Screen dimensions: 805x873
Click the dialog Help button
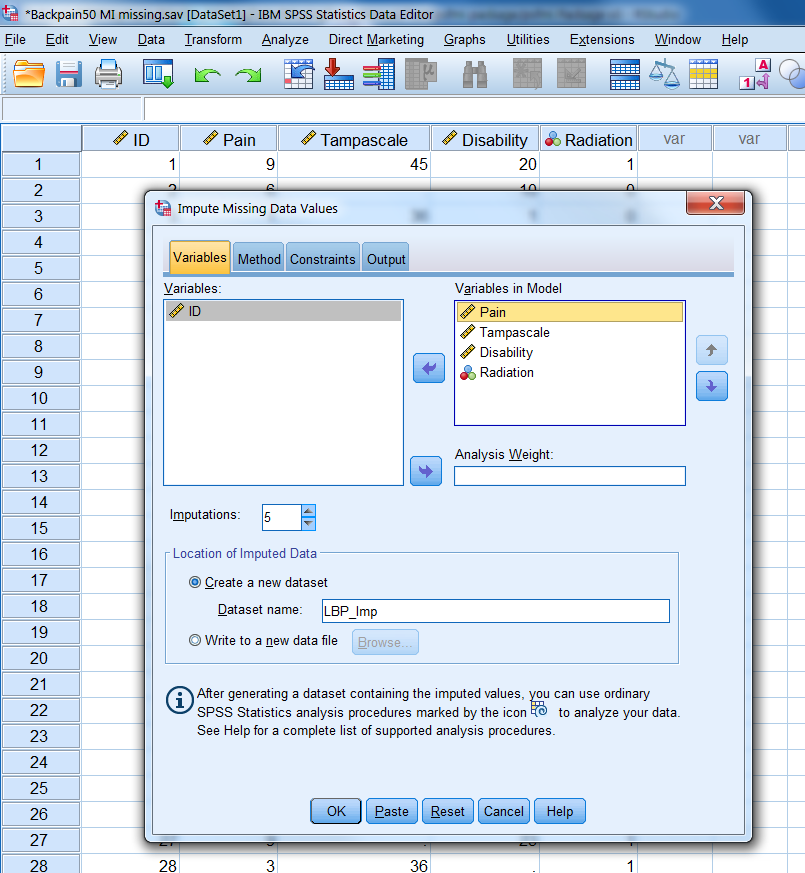pos(559,811)
